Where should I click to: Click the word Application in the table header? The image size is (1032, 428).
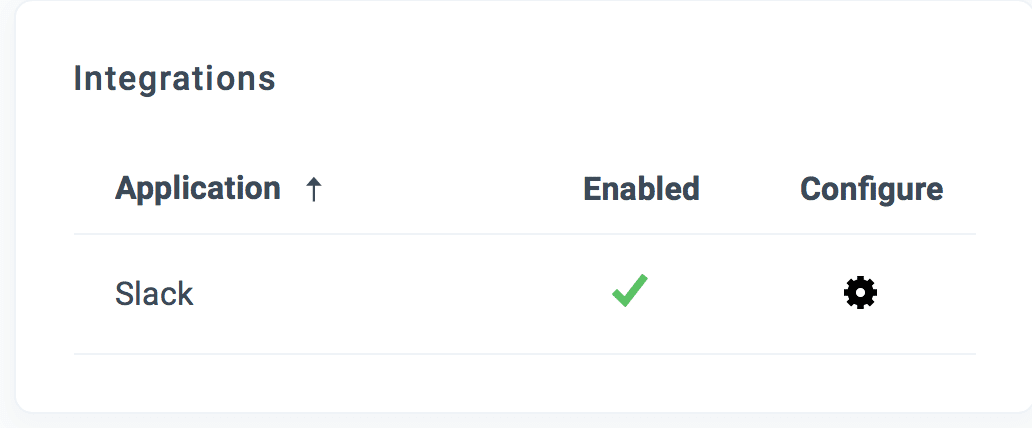[198, 188]
